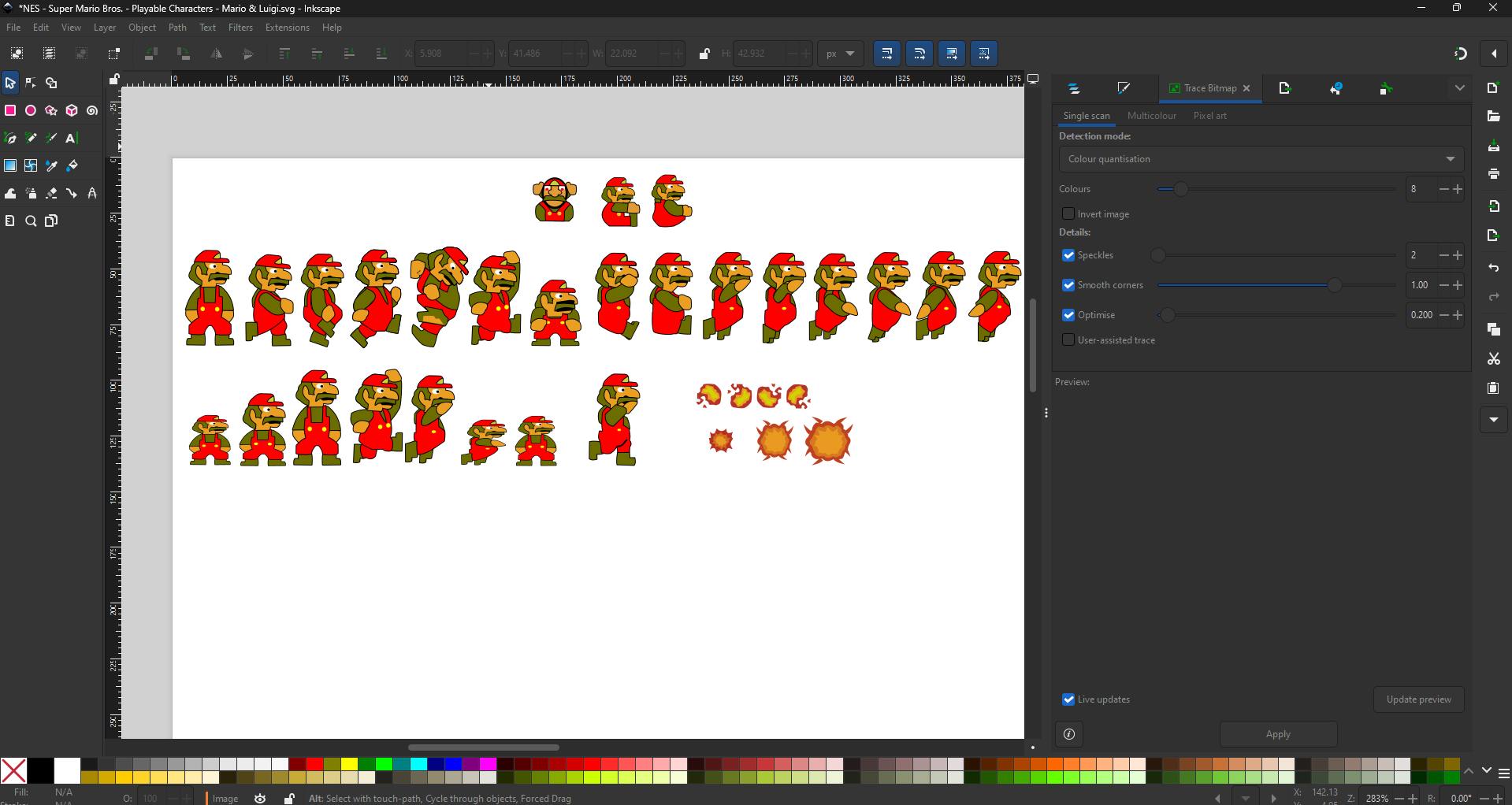Activate the Pencil freehand tool
This screenshot has height=805, width=1512.
click(x=31, y=138)
